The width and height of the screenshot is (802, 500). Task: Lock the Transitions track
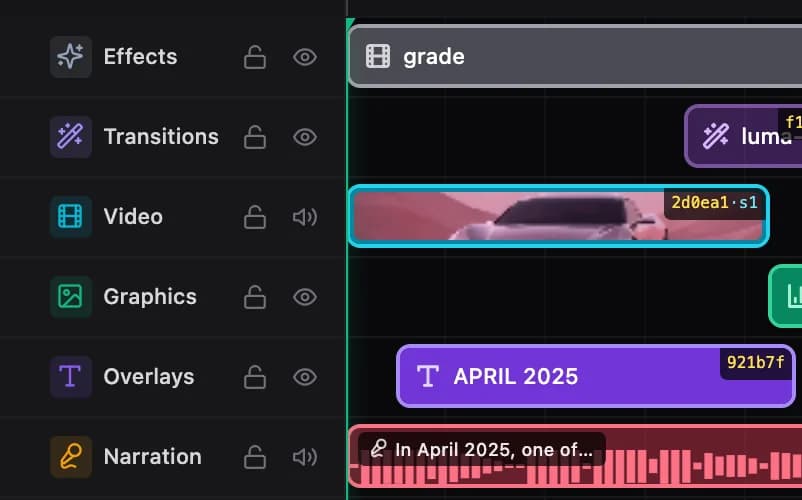255,137
